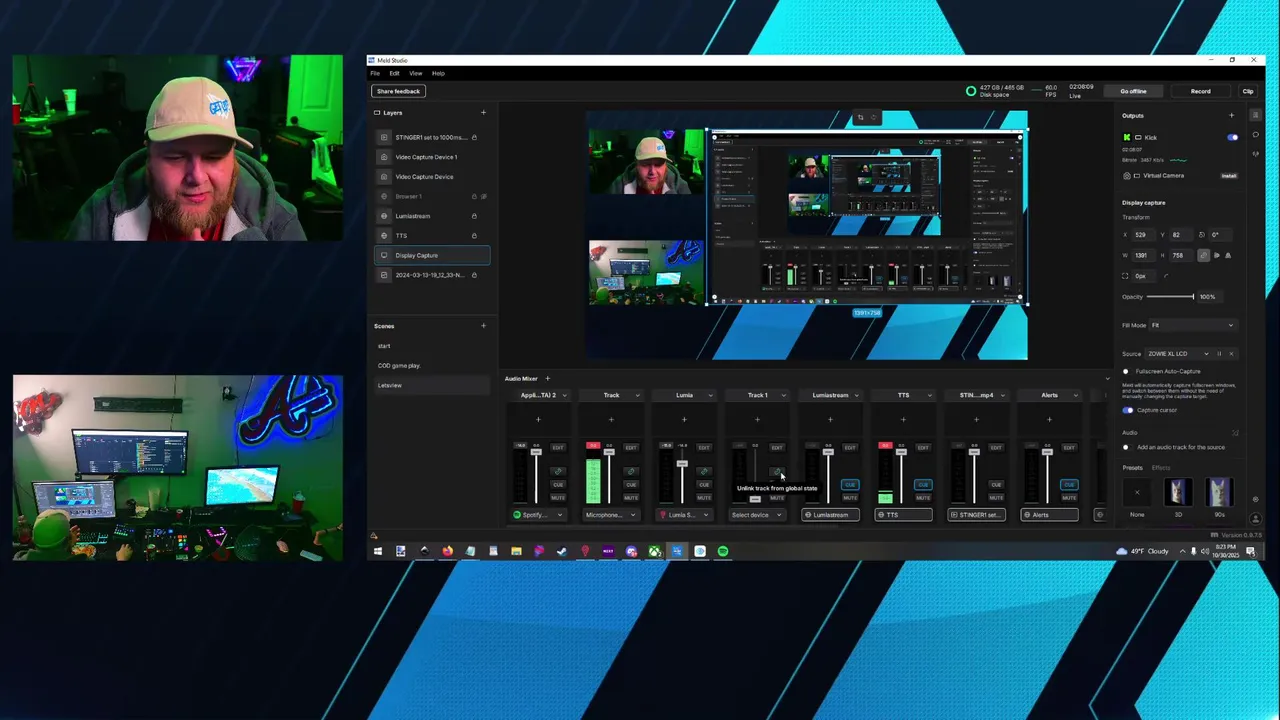This screenshot has width=1280, height=720.
Task: Open the Source ZOWIE XL LCD dropdown
Action: 1177,353
